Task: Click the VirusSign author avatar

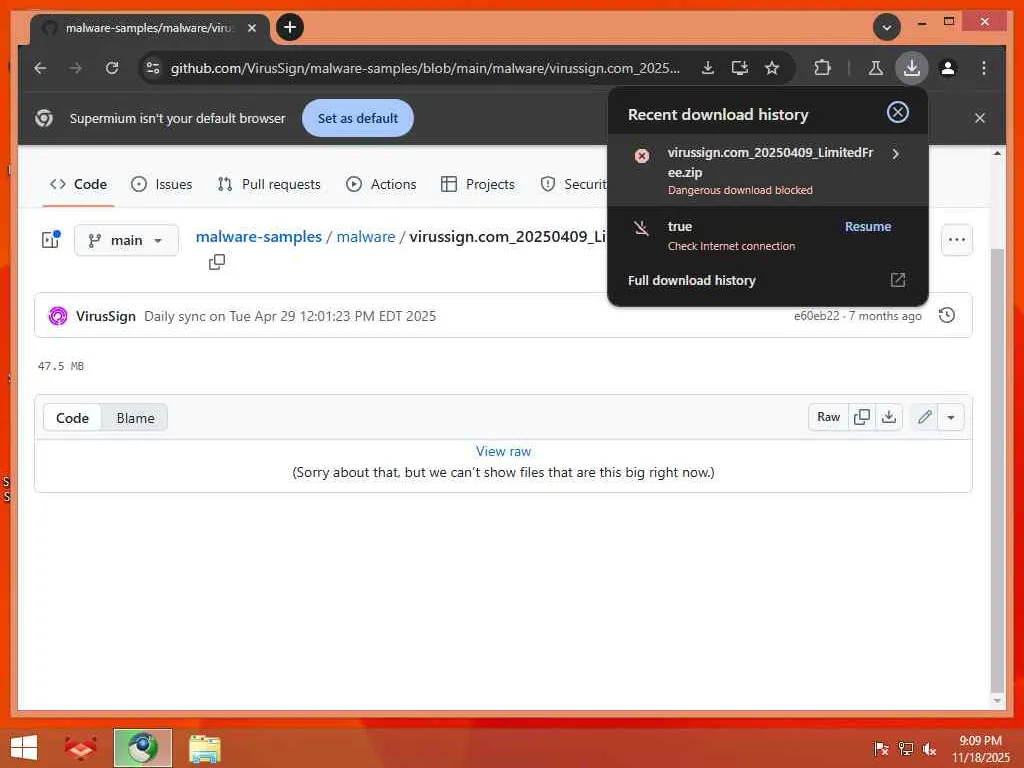Action: [58, 316]
